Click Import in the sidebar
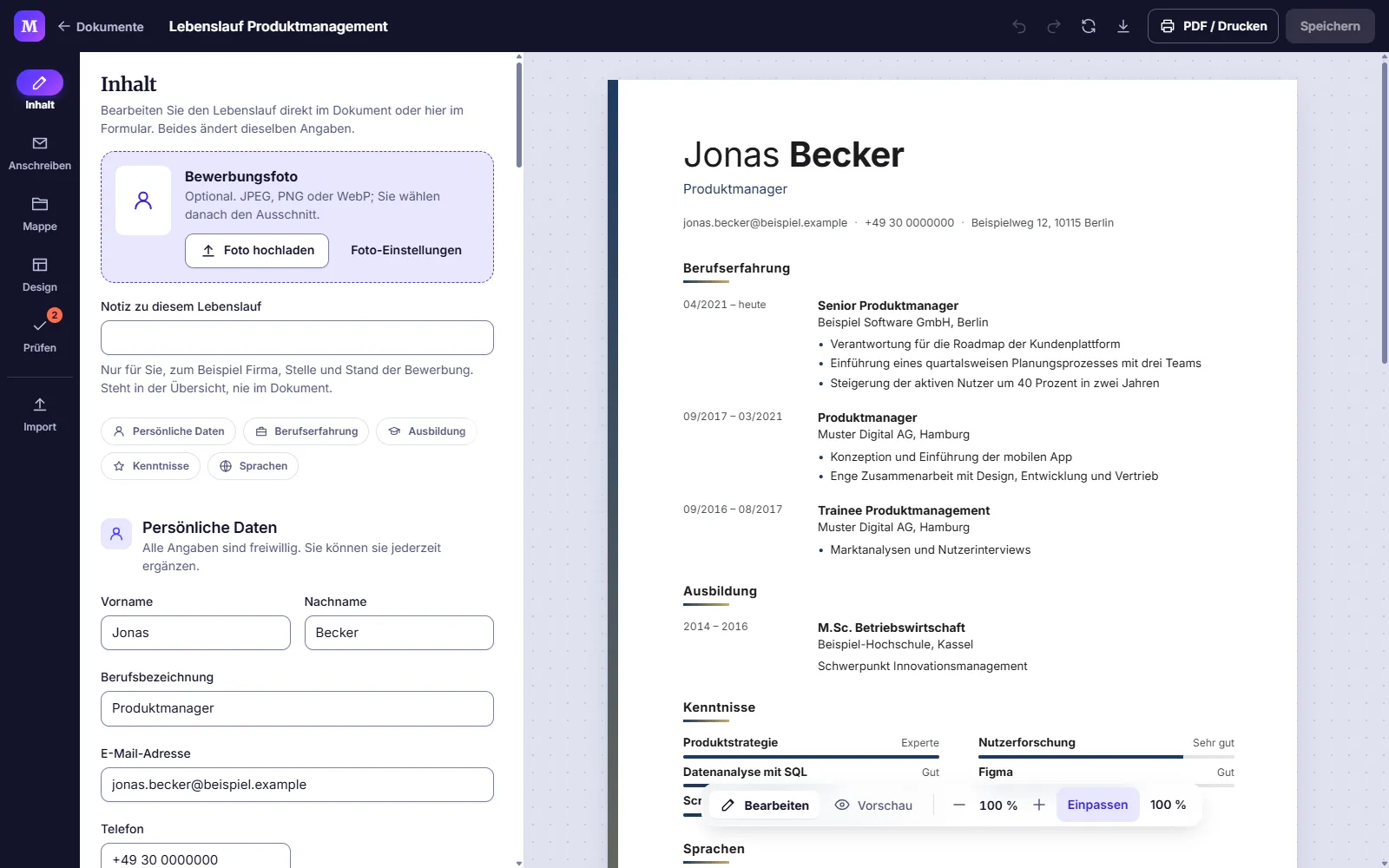The height and width of the screenshot is (868, 1389). click(x=40, y=415)
